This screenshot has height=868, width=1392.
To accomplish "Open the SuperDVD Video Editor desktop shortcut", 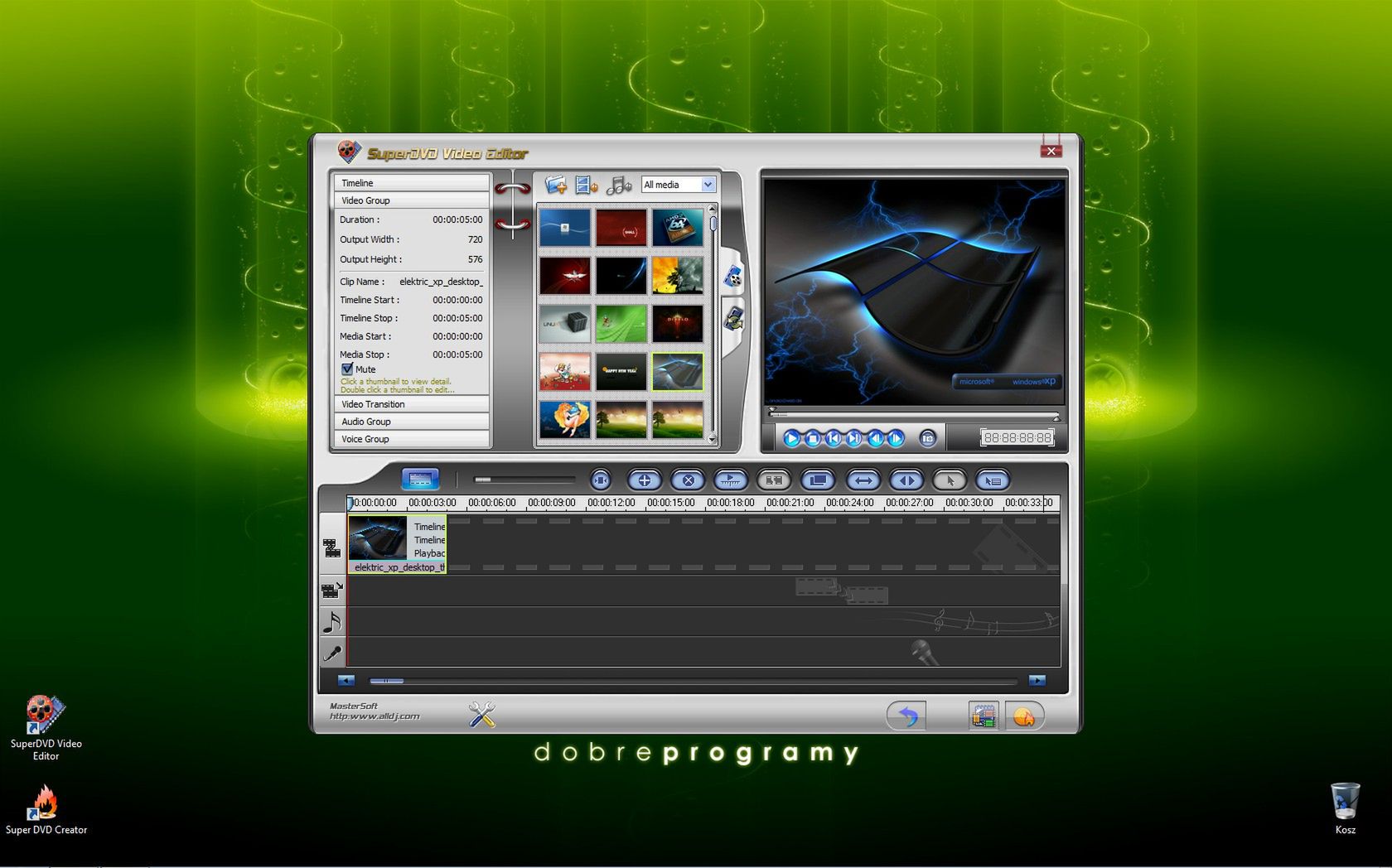I will [46, 728].
